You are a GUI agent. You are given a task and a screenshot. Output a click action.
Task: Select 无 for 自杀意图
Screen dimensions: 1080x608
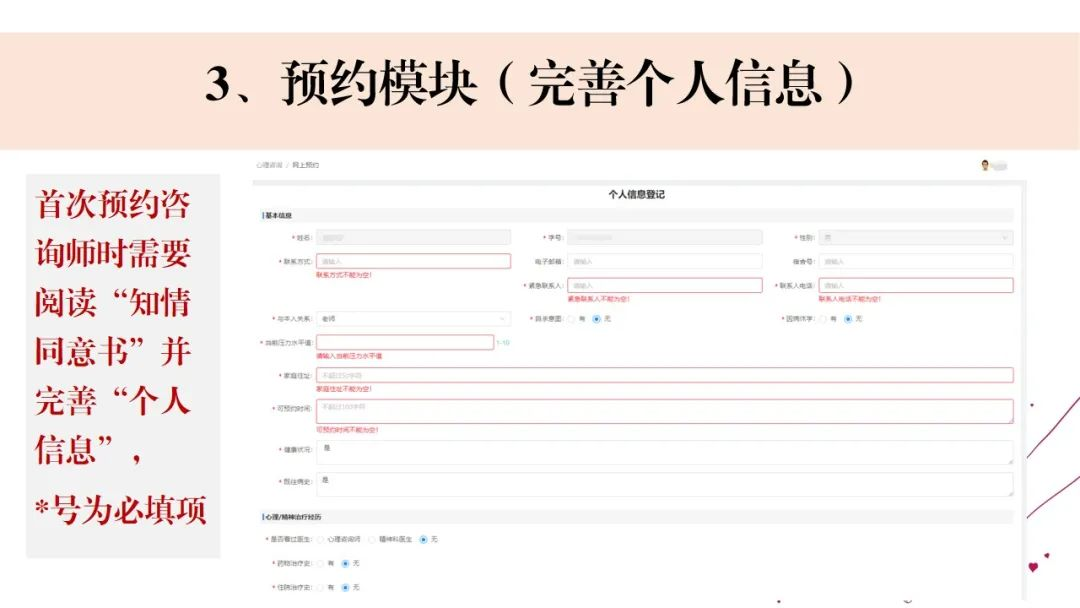click(596, 319)
